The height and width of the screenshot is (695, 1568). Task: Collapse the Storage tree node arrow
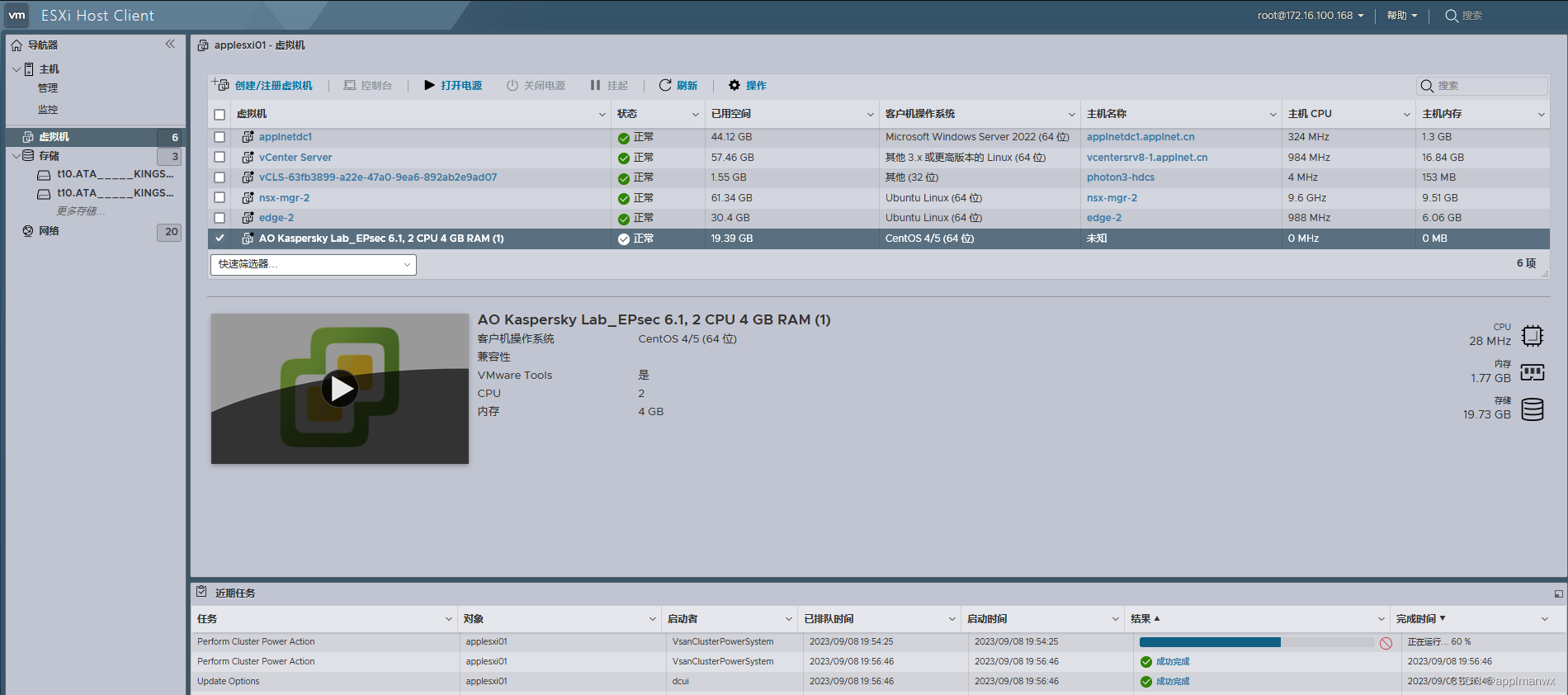coord(17,155)
